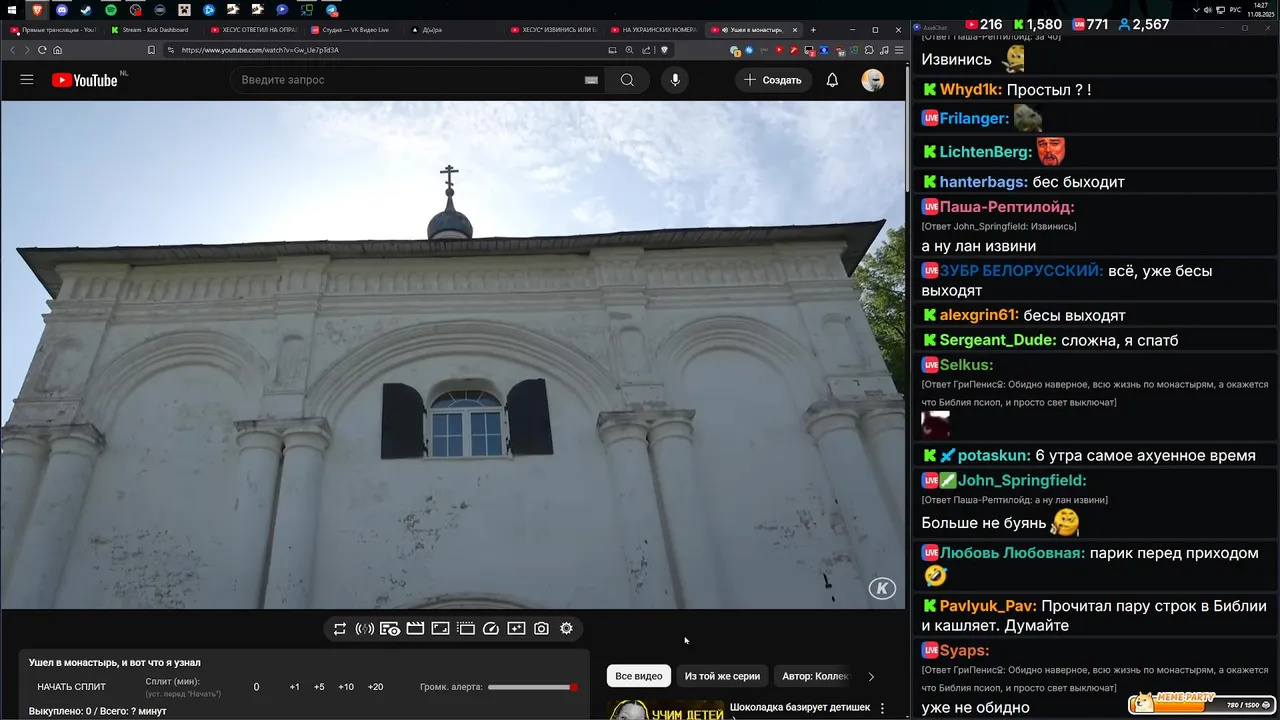1280x720 pixels.
Task: Open Telegram from the taskbar
Action: 331,10
